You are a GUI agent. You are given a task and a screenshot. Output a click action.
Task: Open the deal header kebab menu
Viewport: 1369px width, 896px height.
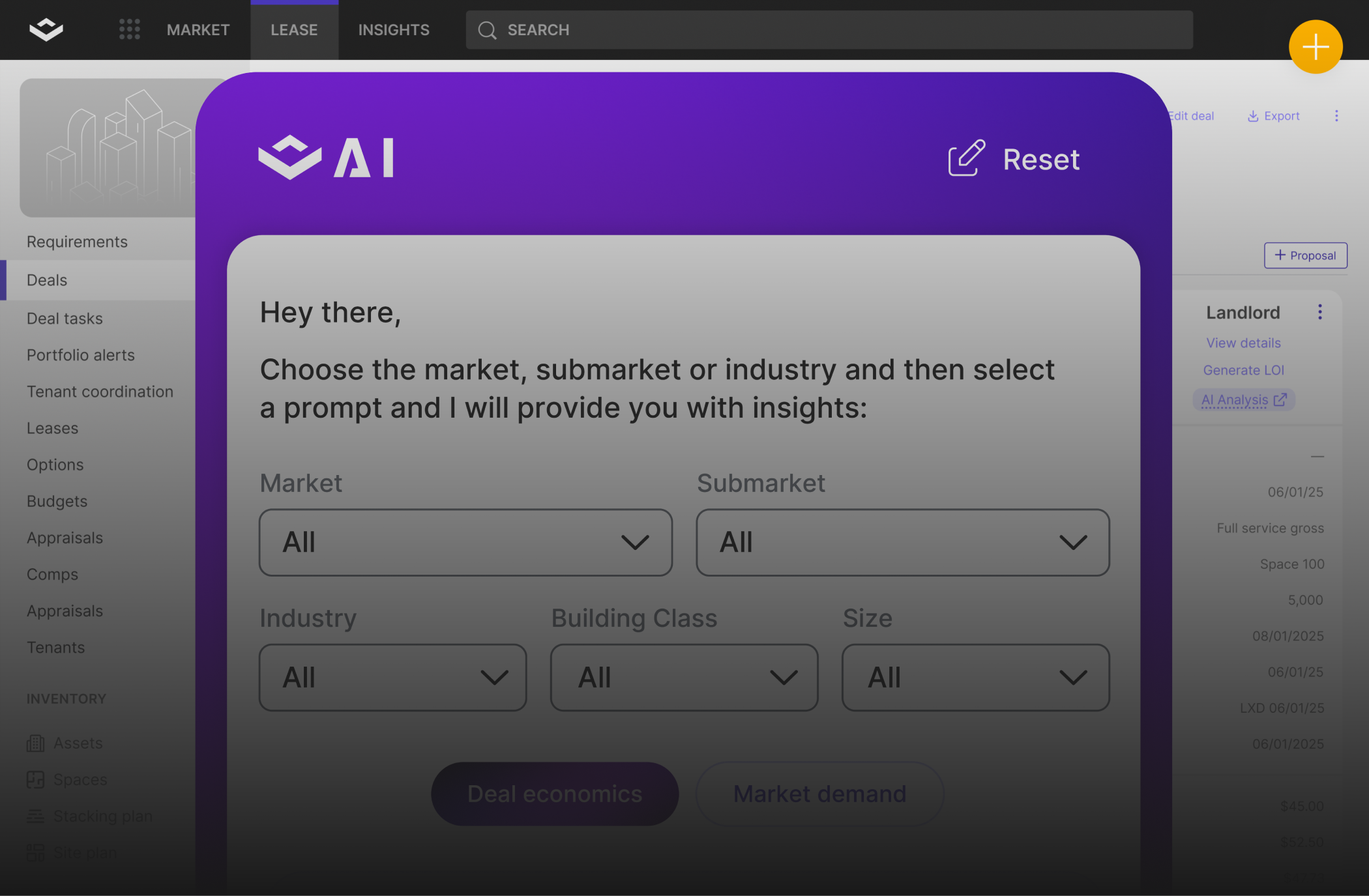click(1336, 116)
